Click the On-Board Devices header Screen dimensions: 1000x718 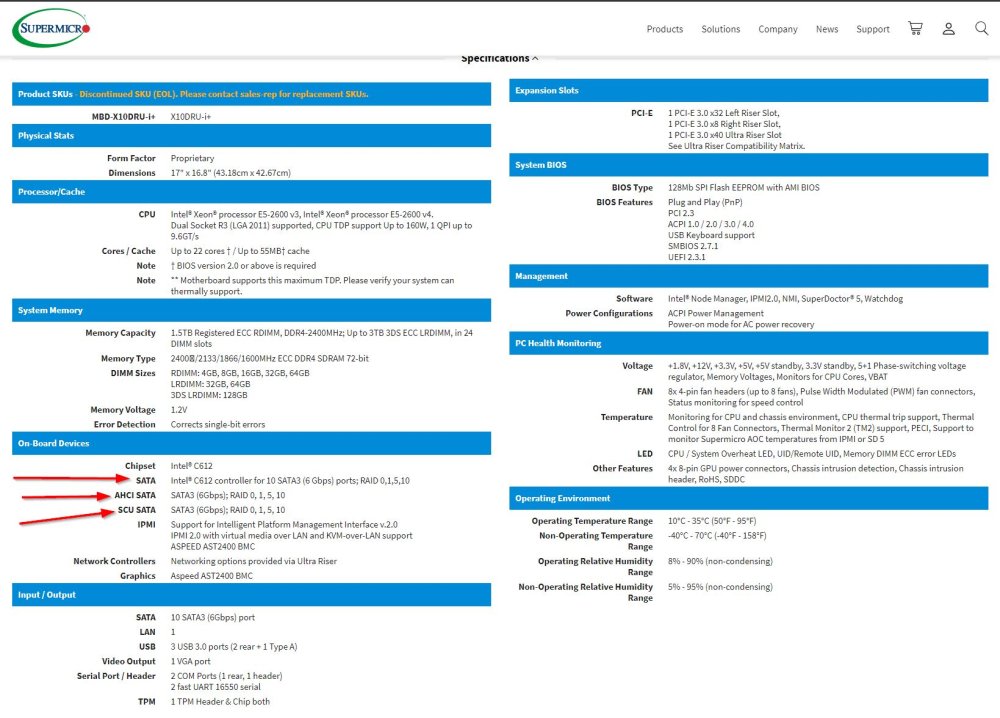(x=251, y=443)
